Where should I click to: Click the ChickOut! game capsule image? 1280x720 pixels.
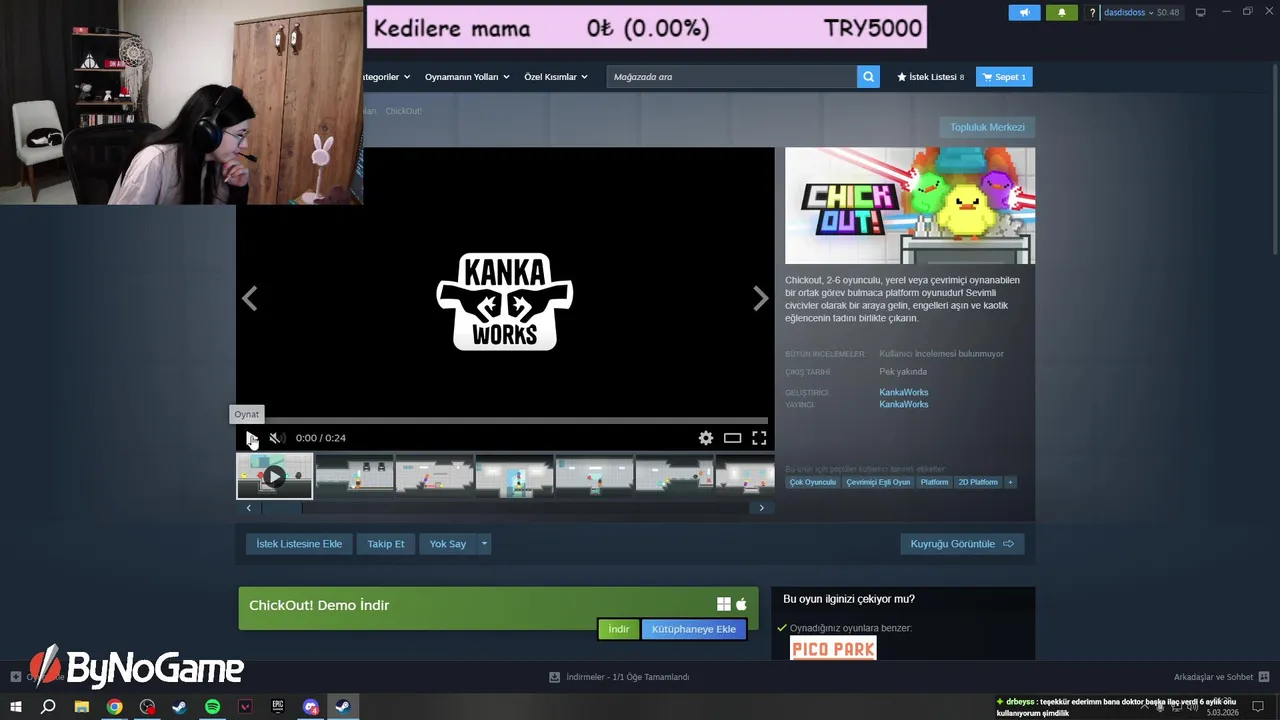(x=910, y=206)
